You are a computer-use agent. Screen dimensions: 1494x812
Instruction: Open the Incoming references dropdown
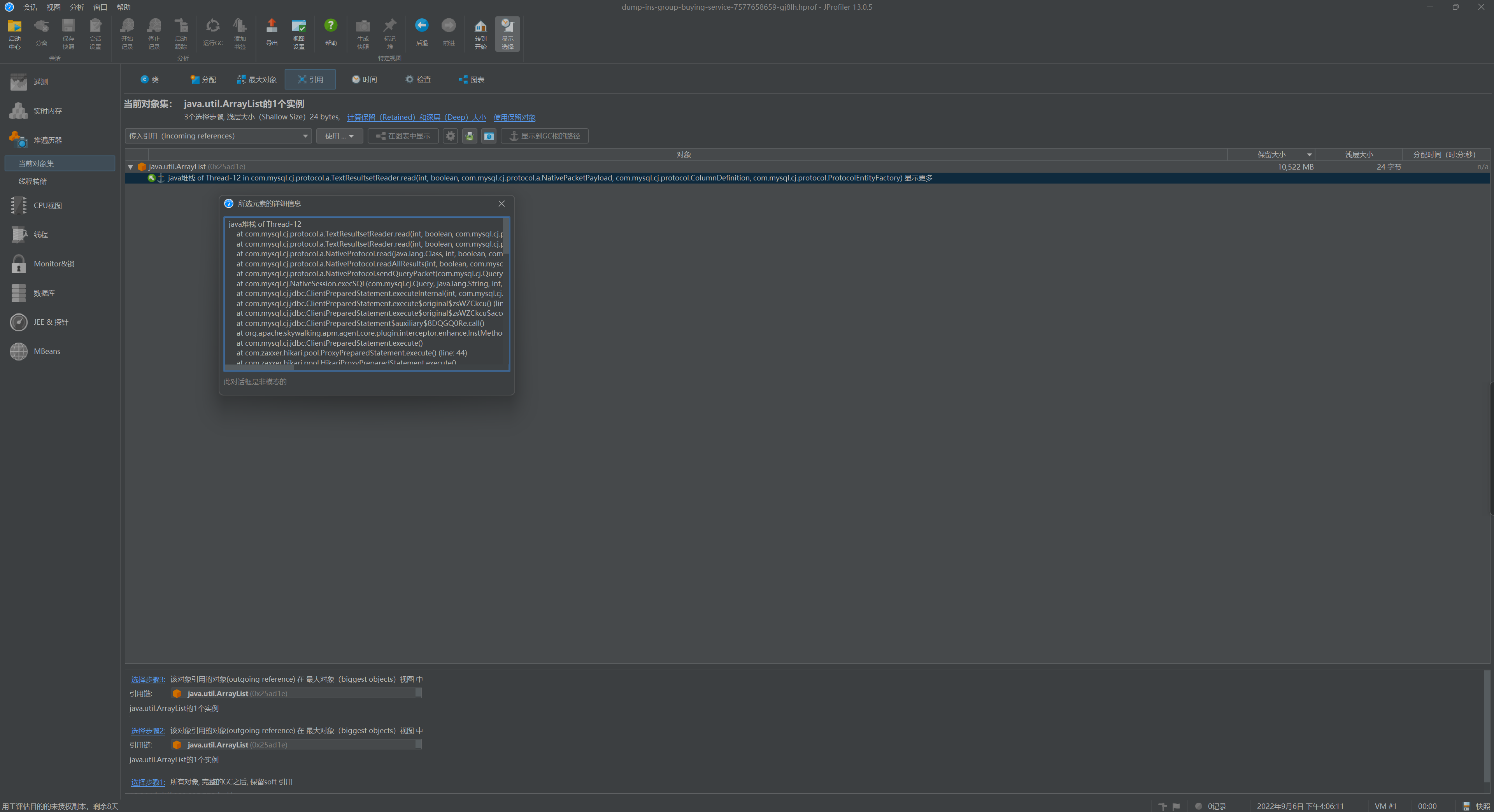tap(218, 136)
